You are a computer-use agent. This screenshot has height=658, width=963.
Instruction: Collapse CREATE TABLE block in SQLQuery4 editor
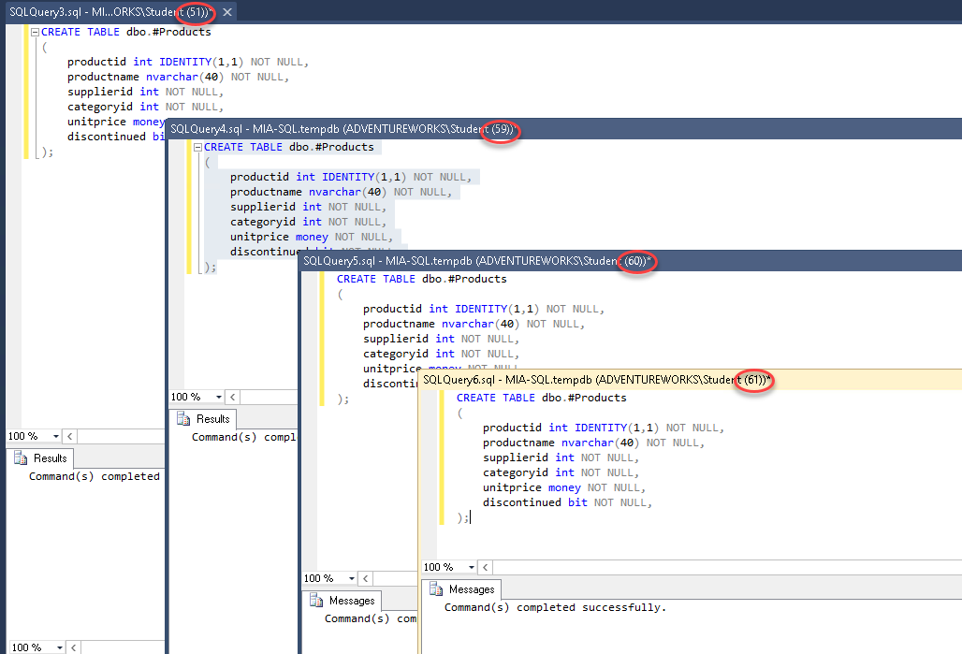(197, 147)
